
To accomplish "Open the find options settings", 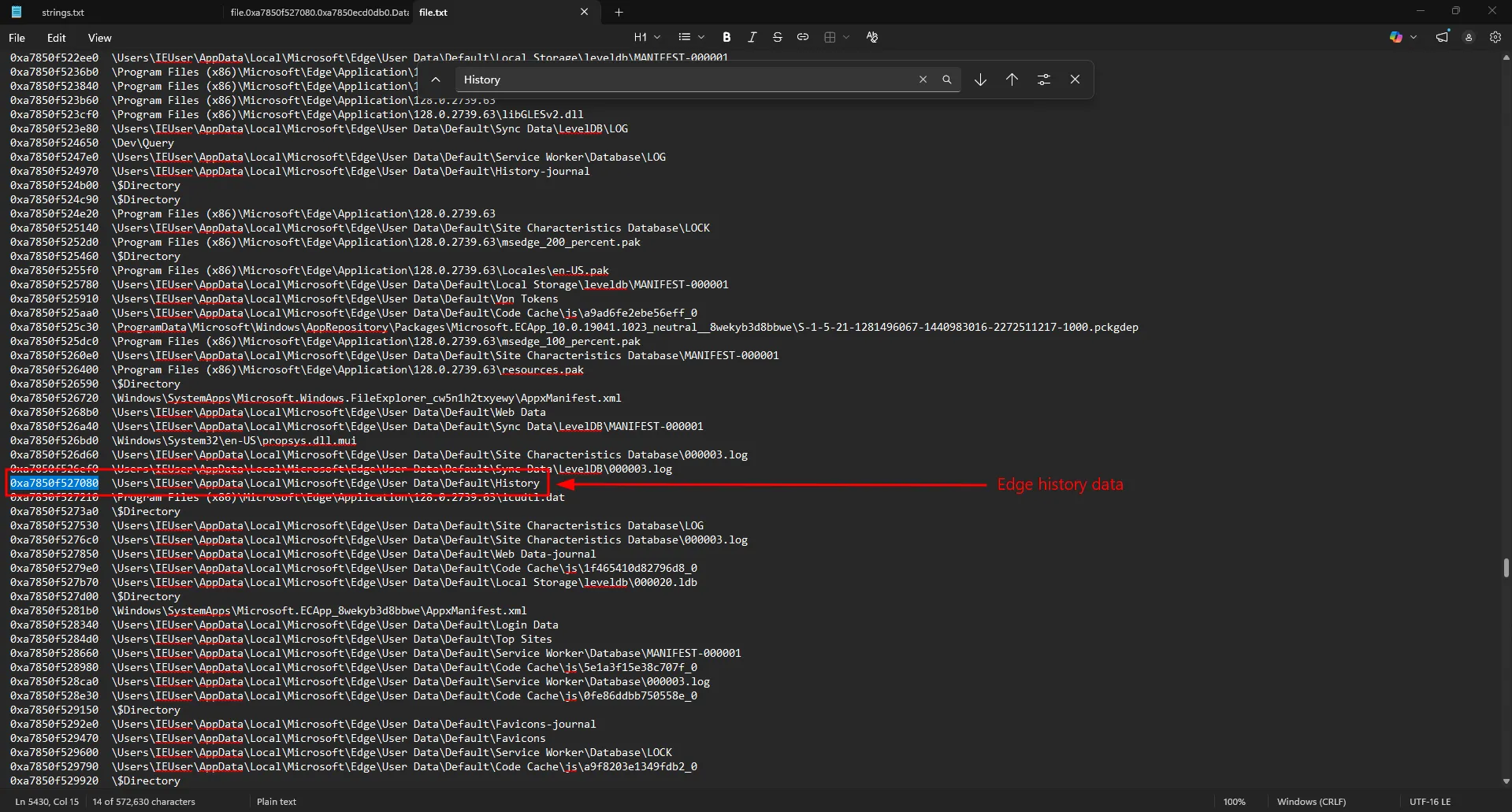I will pos(1043,80).
